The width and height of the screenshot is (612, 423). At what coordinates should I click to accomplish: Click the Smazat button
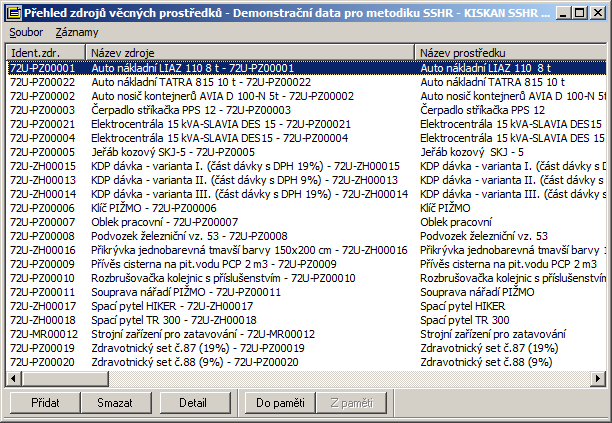coord(115,403)
